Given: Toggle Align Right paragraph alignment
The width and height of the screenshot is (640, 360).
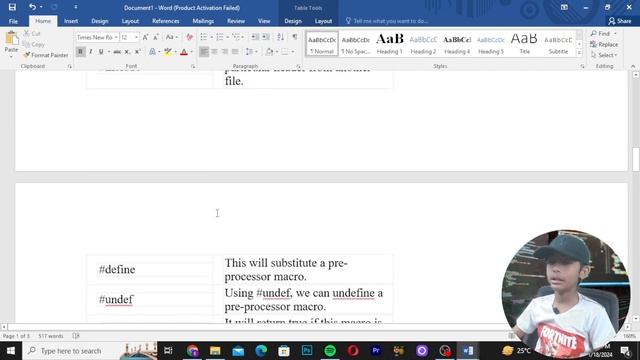Looking at the screenshot, I should point(224,52).
